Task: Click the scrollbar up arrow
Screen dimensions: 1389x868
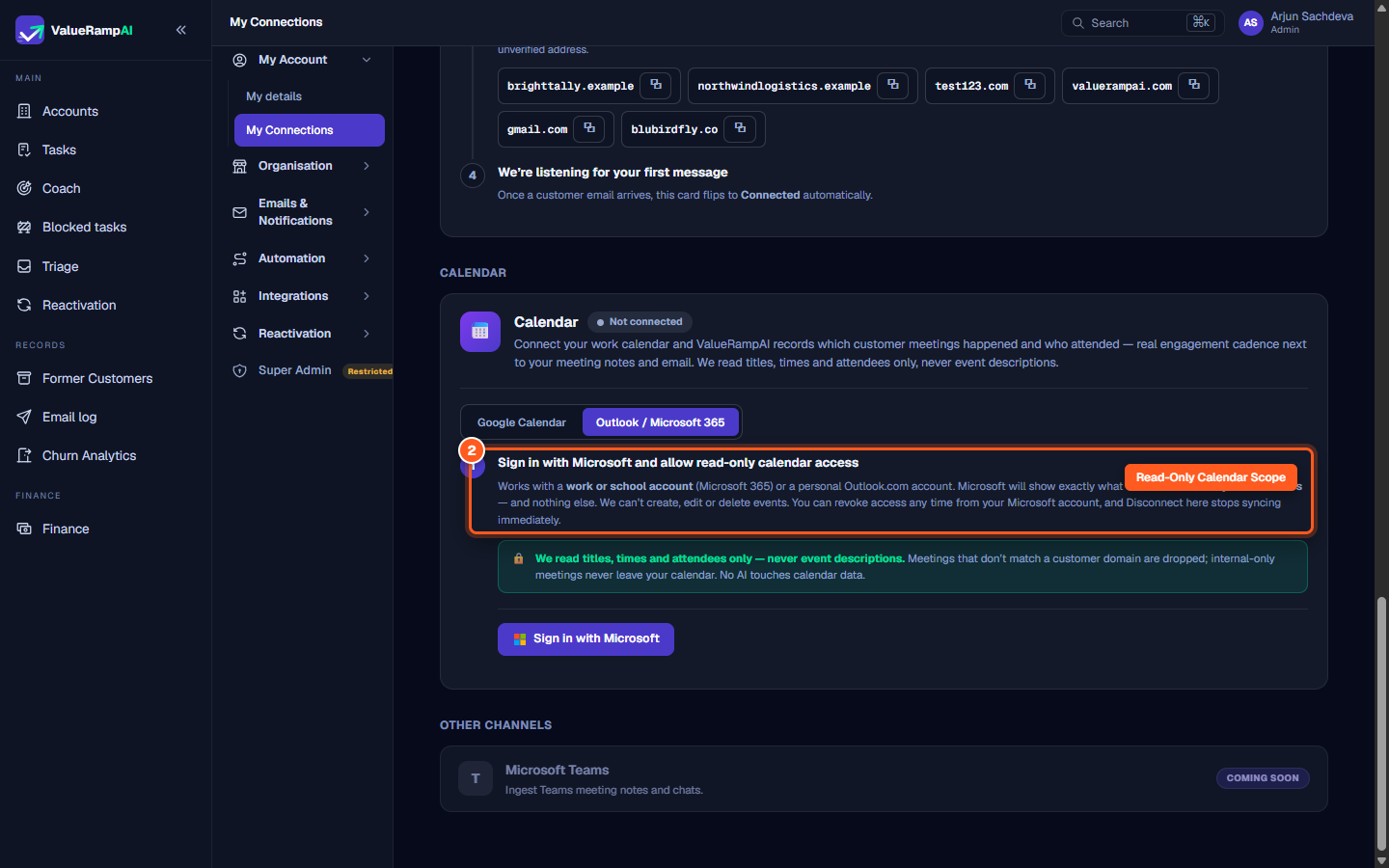Action: click(x=1381, y=8)
